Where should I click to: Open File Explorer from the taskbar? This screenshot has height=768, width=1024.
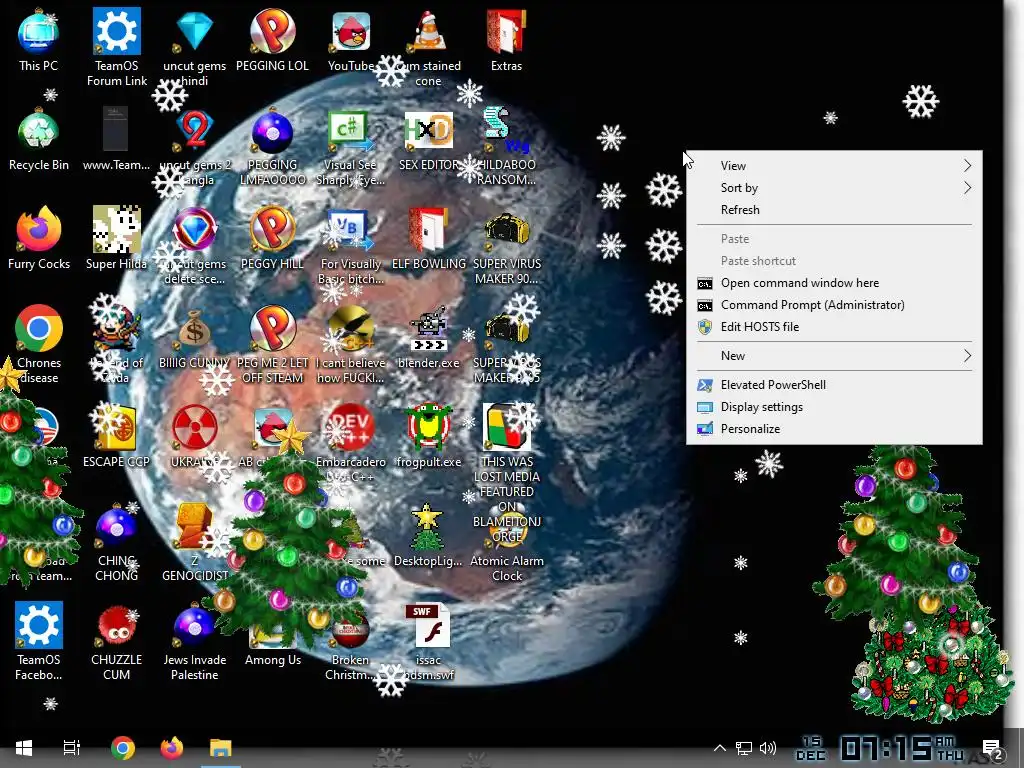click(221, 748)
